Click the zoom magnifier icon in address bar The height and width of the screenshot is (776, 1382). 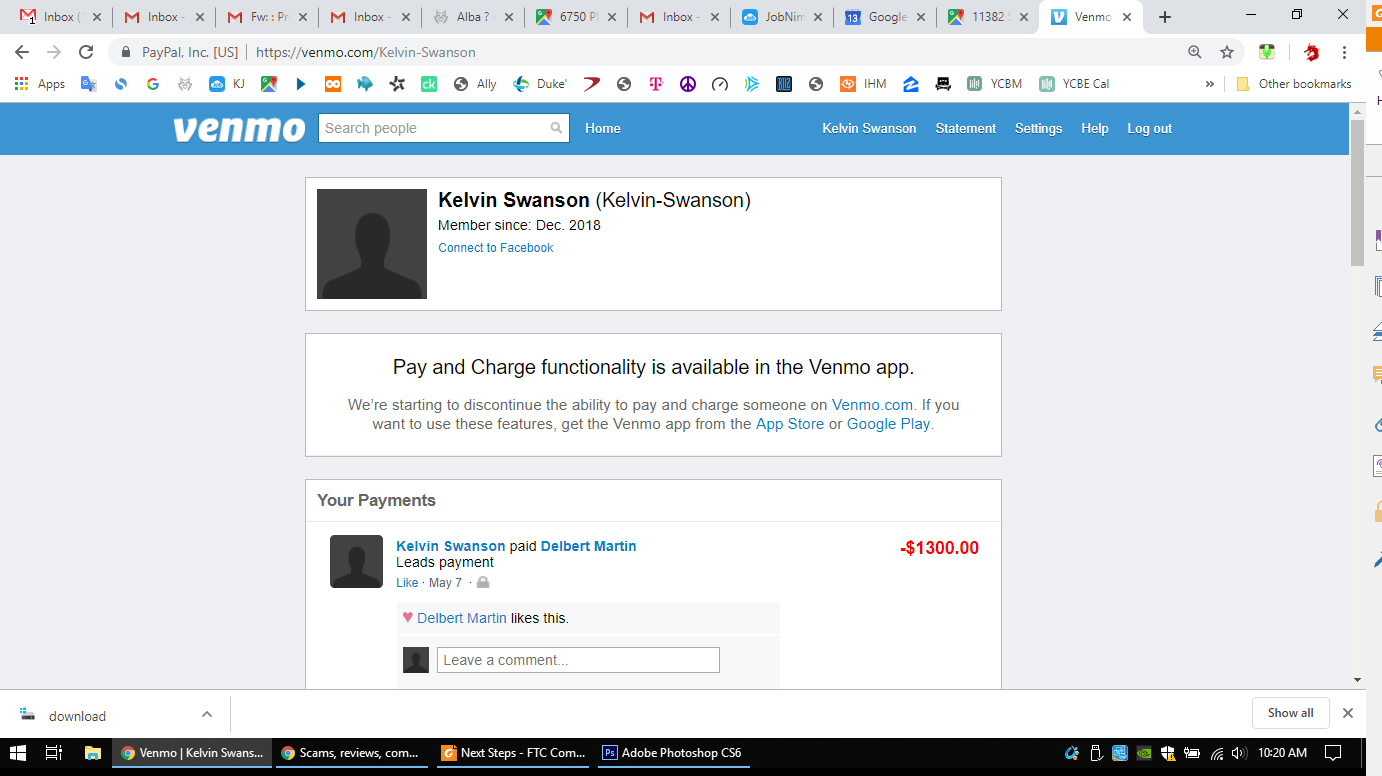pyautogui.click(x=1195, y=52)
